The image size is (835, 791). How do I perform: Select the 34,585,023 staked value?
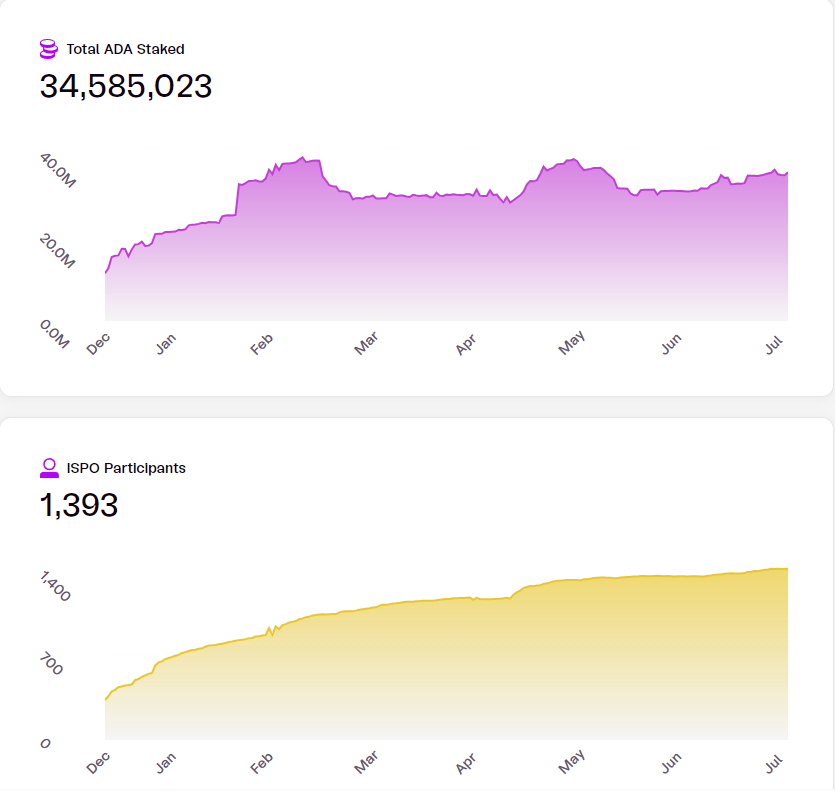[x=126, y=86]
